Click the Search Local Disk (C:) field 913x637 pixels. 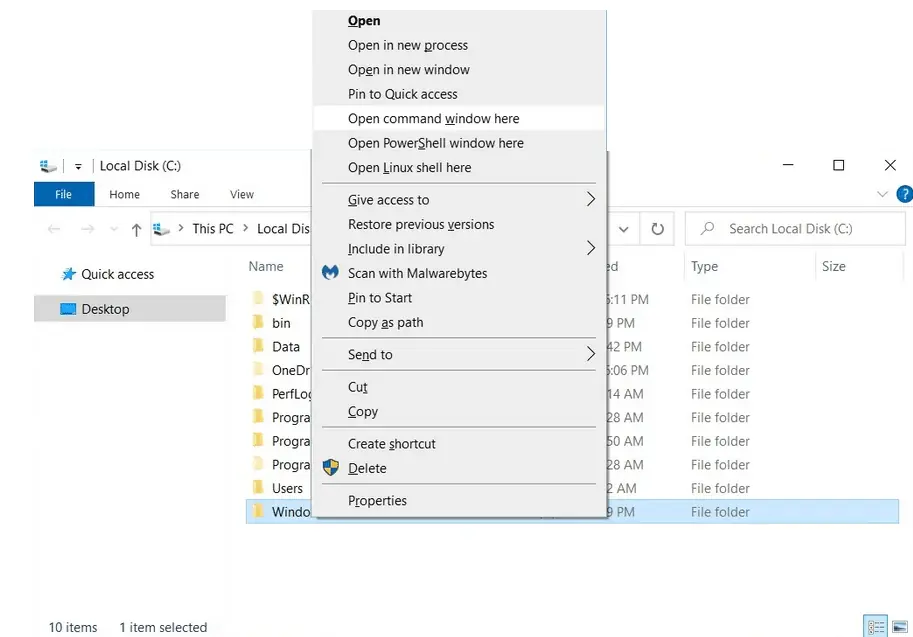click(x=795, y=229)
